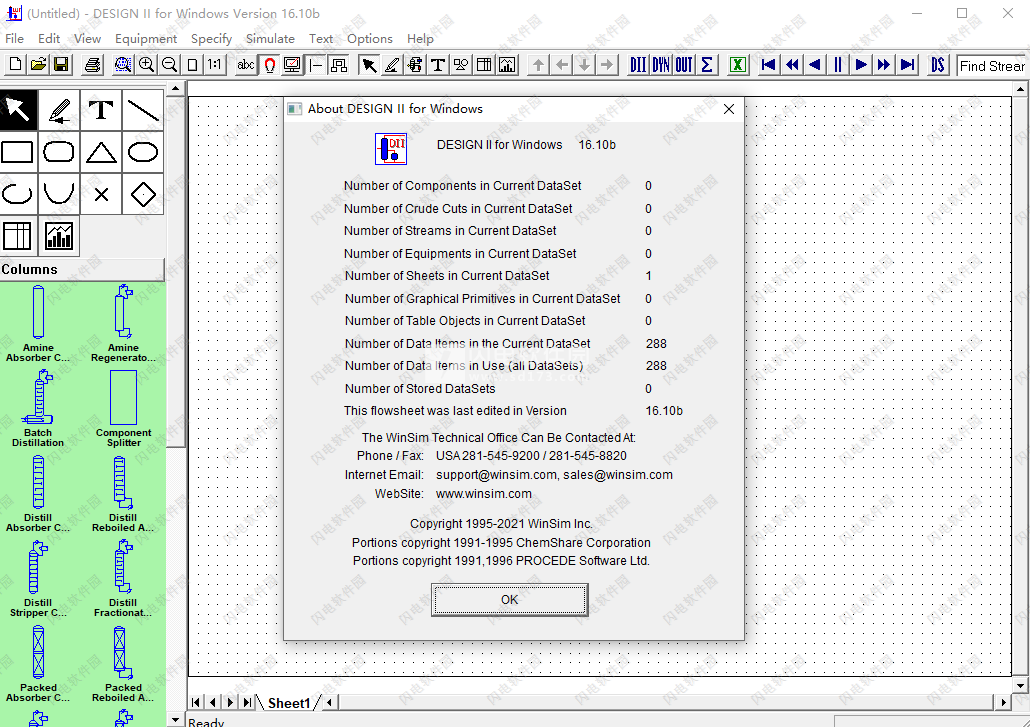Toggle the abc text labels button
Image resolution: width=1030 pixels, height=727 pixels.
(x=246, y=65)
